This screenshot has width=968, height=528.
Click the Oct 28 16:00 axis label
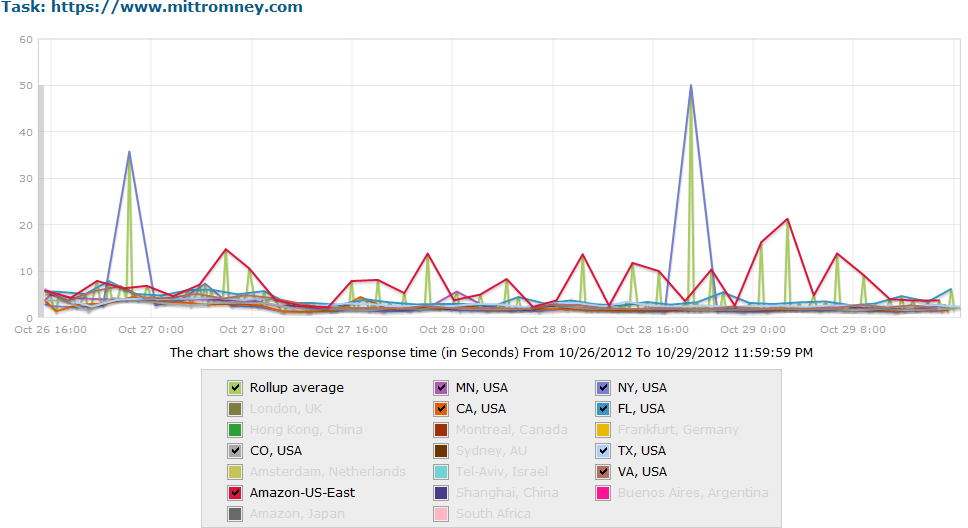click(x=653, y=330)
